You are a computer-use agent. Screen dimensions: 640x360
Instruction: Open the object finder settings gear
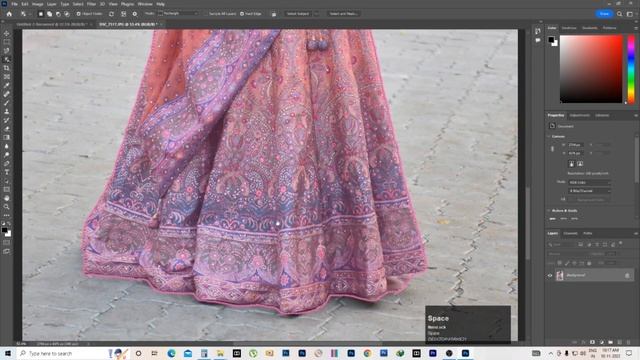(x=135, y=14)
